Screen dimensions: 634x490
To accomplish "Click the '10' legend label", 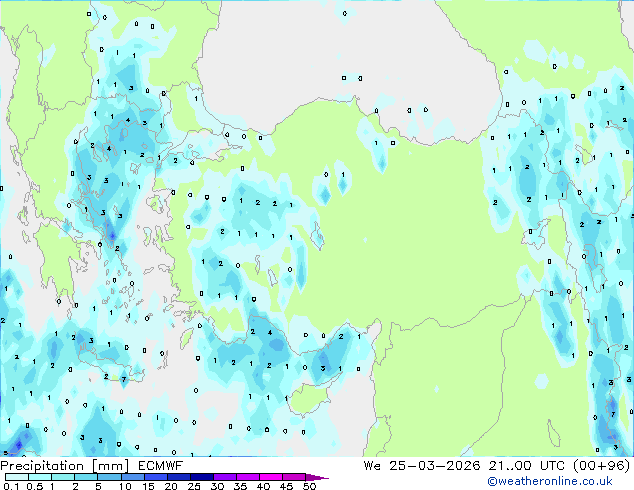I will click(x=125, y=486).
